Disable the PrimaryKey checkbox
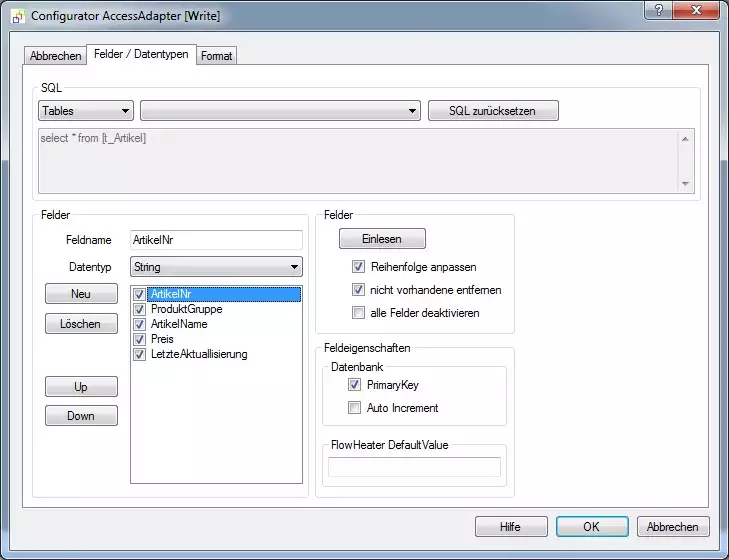The width and height of the screenshot is (729, 560). pos(354,384)
